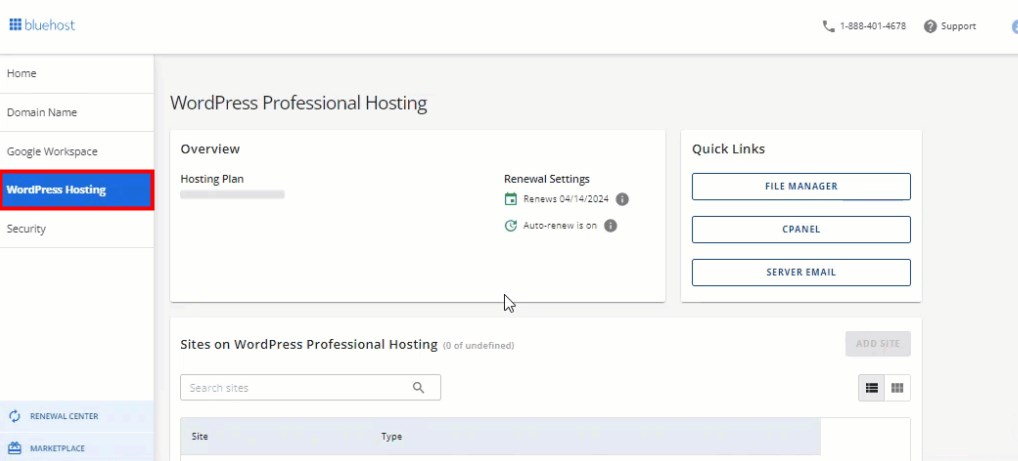Click the Support question mark icon
Screen dimensions: 1018x461
click(x=930, y=26)
